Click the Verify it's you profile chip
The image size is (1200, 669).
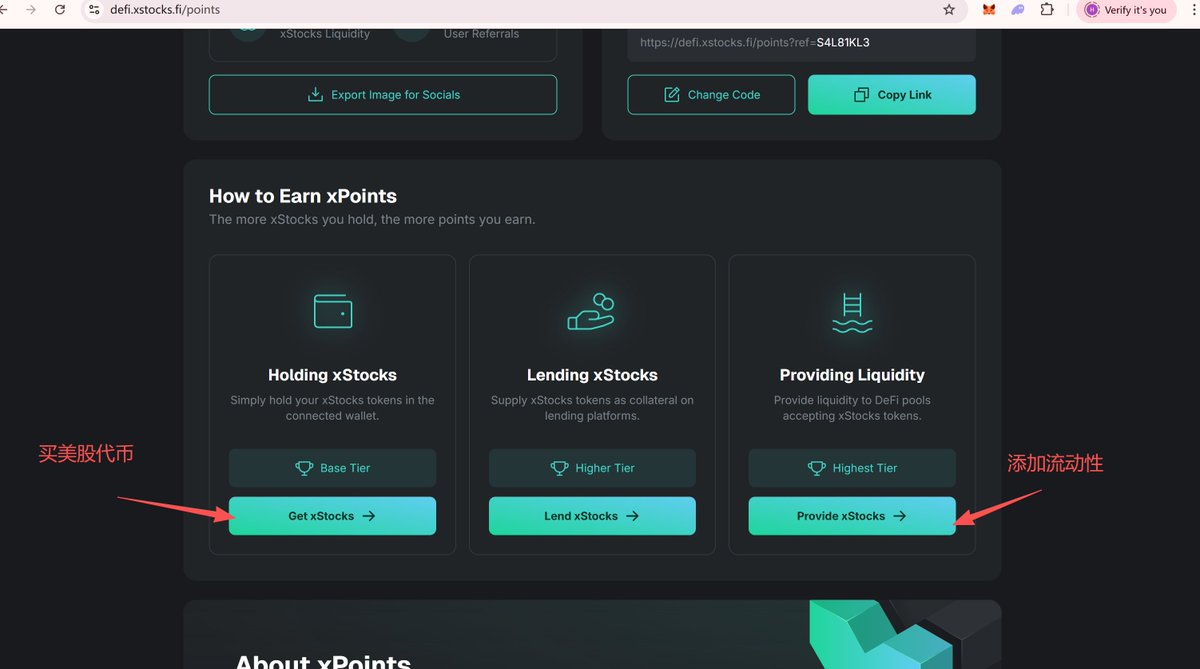[1125, 10]
